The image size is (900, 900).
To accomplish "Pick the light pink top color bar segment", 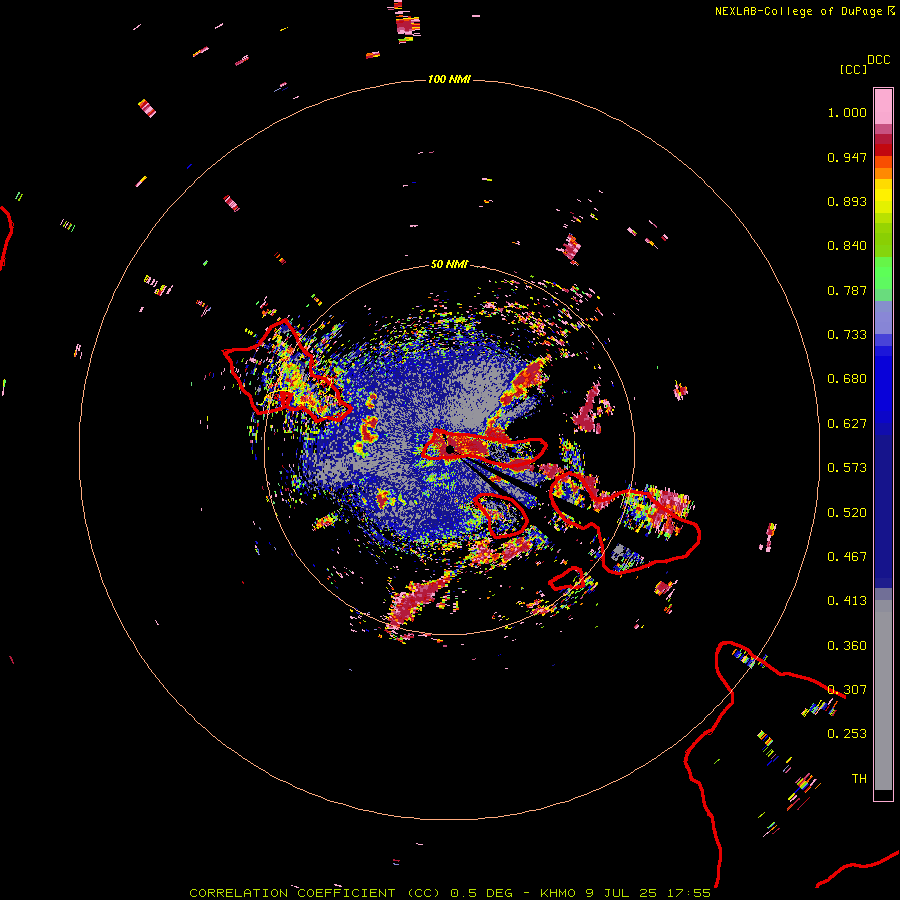I will pyautogui.click(x=883, y=107).
